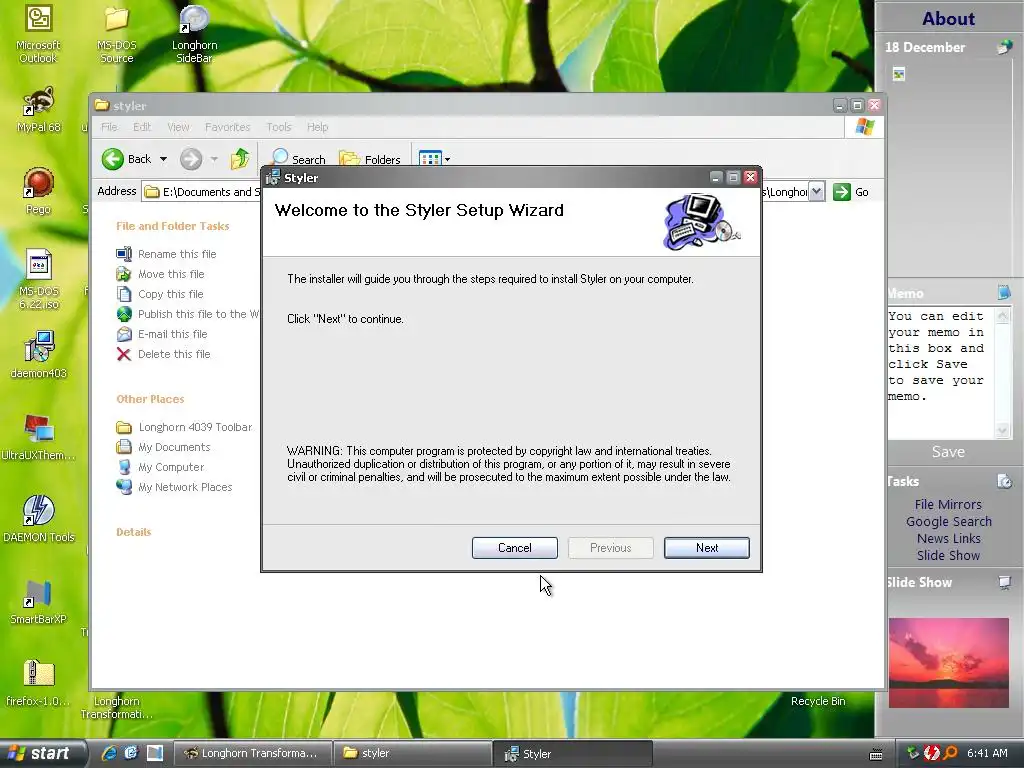Switch to Longhorn Transforma... taskbar item
This screenshot has height=768, width=1024.
click(251, 753)
